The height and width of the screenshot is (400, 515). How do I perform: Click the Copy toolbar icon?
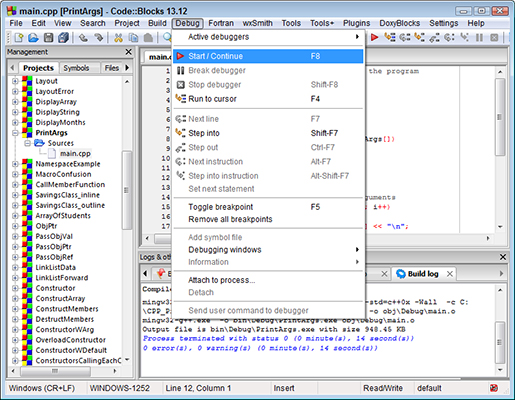point(133,38)
